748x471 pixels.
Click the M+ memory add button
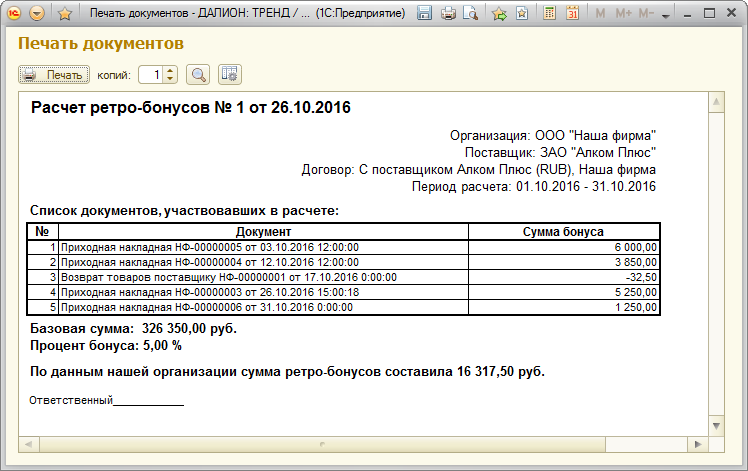[623, 13]
